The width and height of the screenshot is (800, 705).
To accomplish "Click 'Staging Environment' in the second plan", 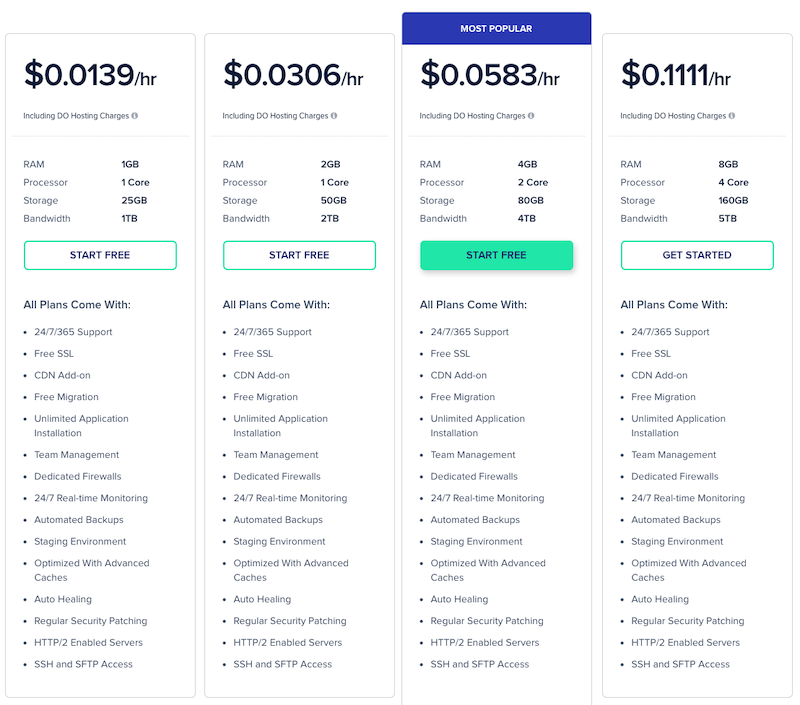I will click(279, 542).
